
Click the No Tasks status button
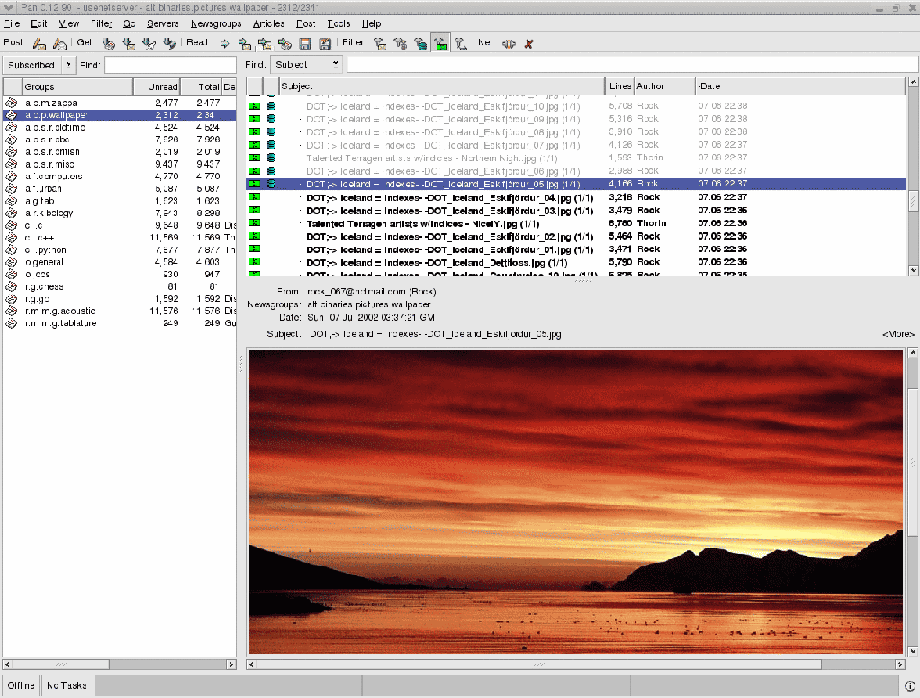pos(67,686)
